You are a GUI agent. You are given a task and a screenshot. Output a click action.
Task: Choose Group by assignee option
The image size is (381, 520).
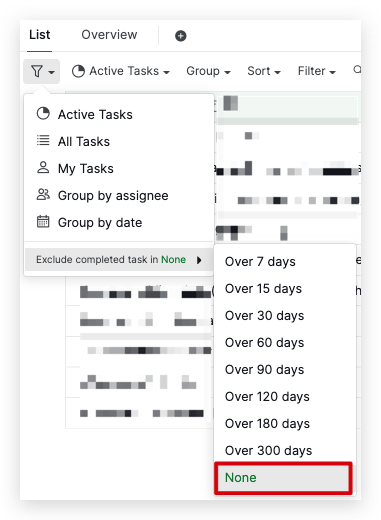119,195
